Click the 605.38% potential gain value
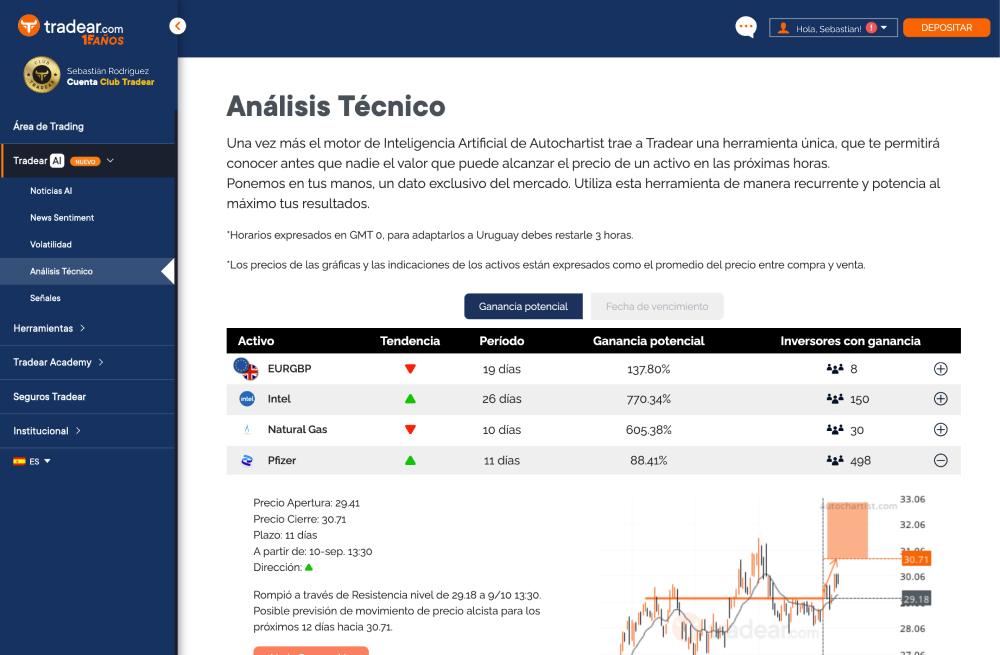The image size is (1000, 655). coord(649,430)
